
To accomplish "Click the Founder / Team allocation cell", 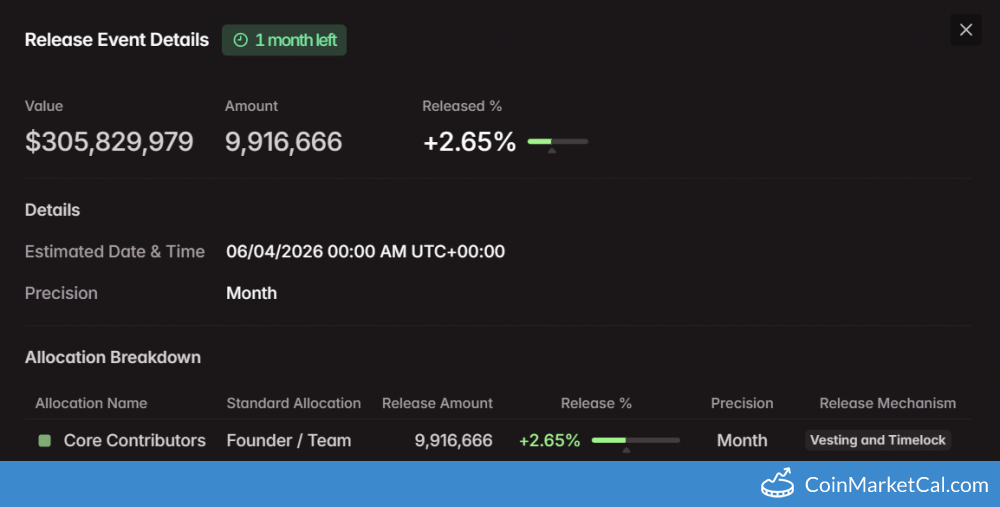I will [x=288, y=440].
